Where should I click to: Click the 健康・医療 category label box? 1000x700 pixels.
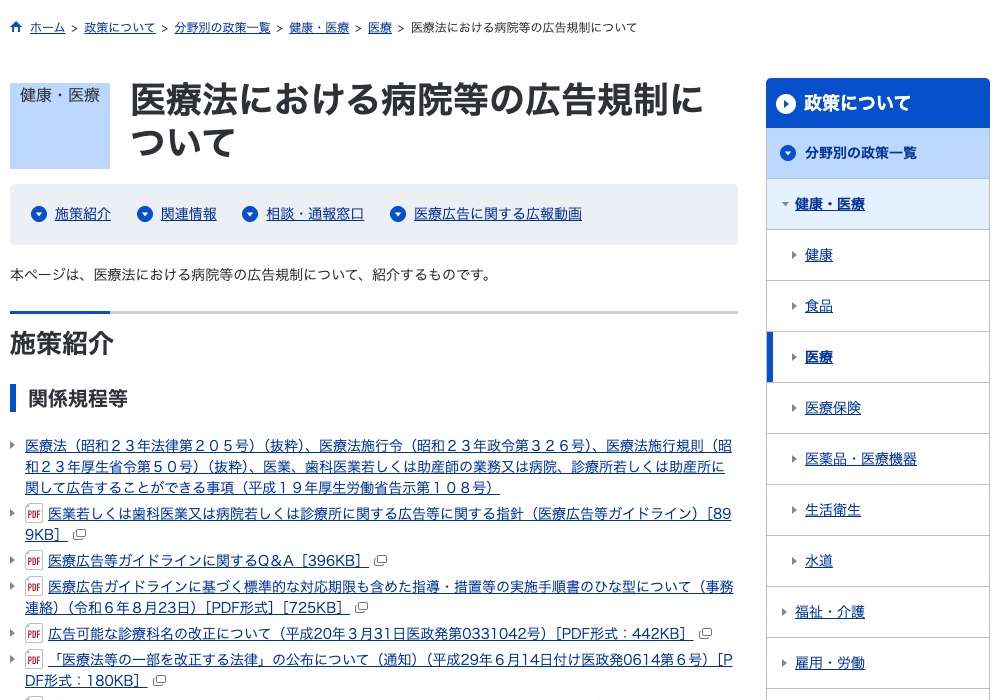(60, 126)
